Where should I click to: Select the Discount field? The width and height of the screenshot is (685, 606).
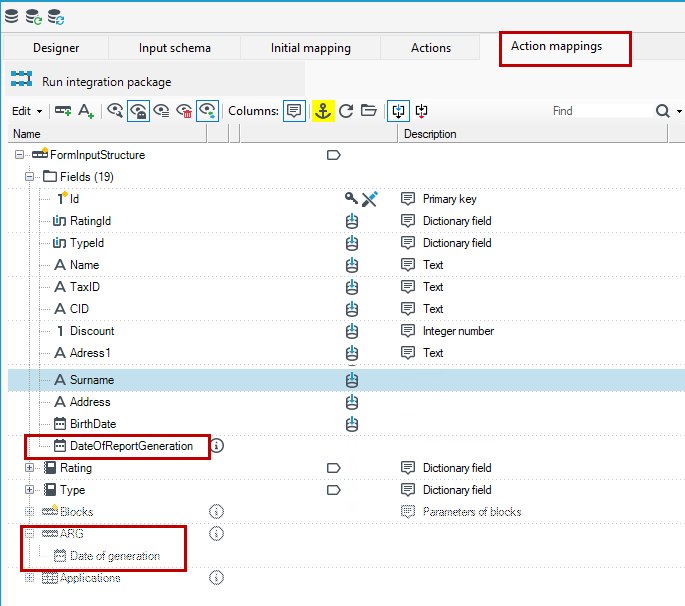92,331
